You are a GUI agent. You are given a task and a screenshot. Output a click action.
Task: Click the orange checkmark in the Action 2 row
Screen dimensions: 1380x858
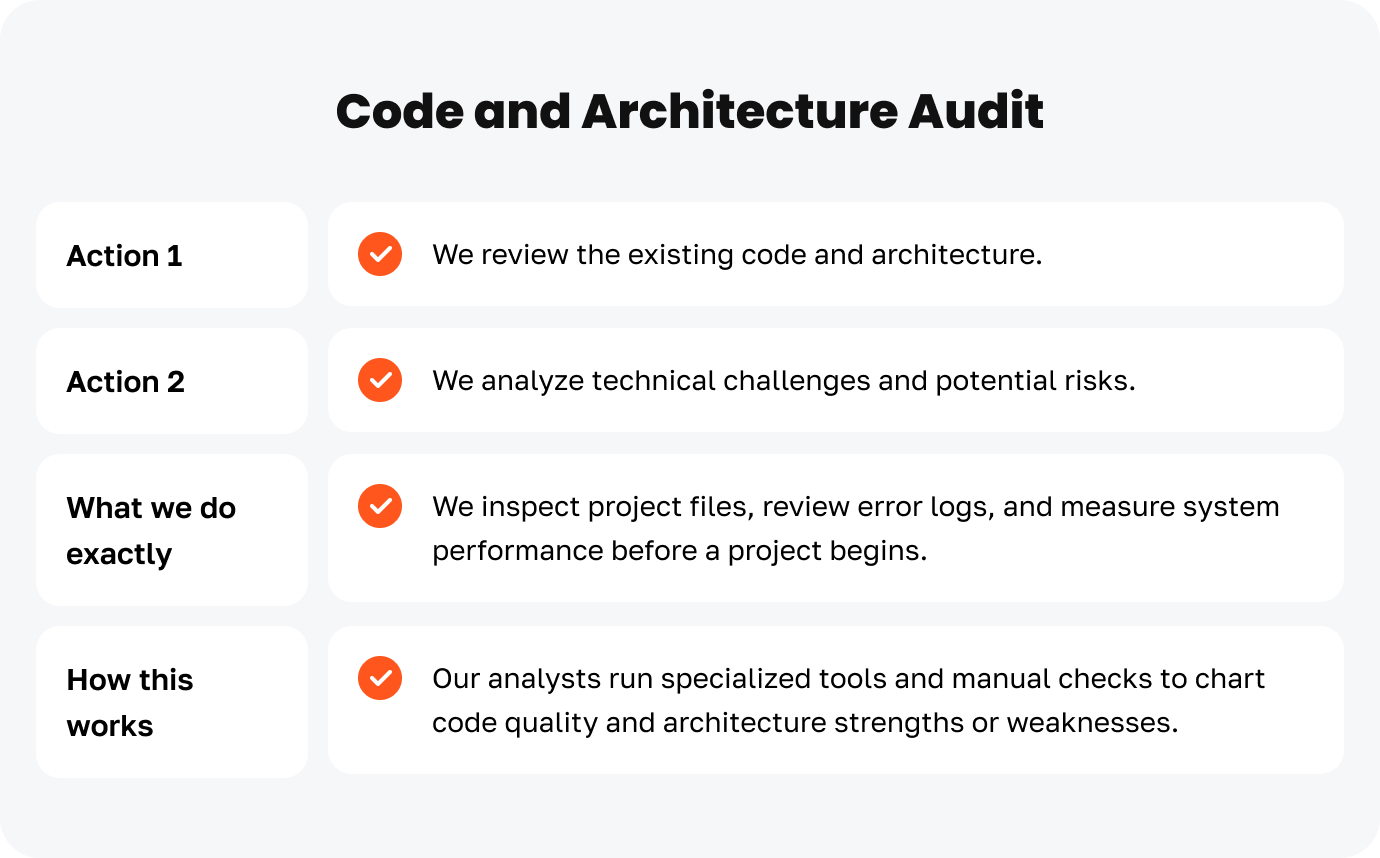coord(380,380)
